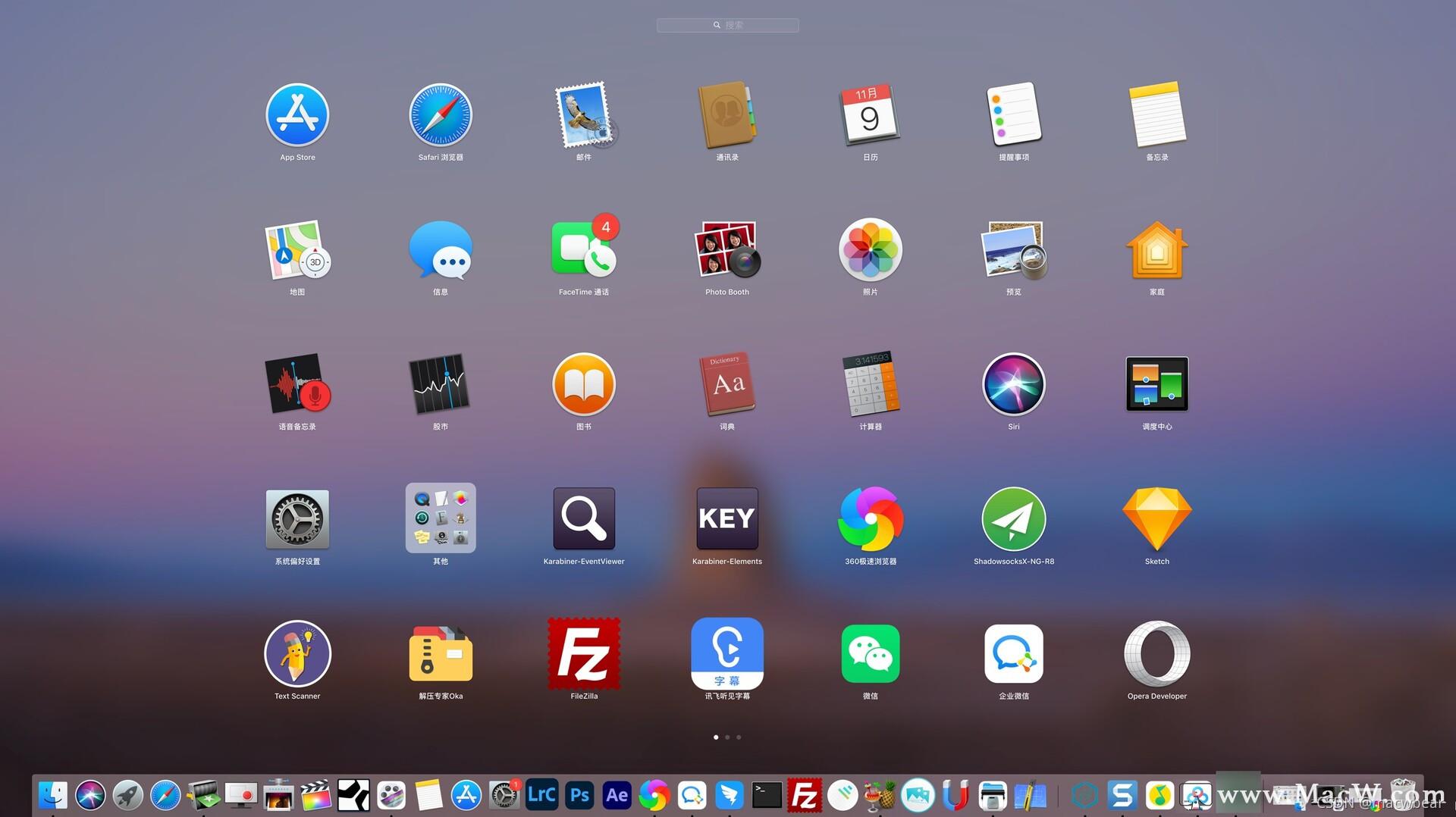1456x817 pixels.
Task: Open 调度中心 Mission Control
Action: (1157, 384)
